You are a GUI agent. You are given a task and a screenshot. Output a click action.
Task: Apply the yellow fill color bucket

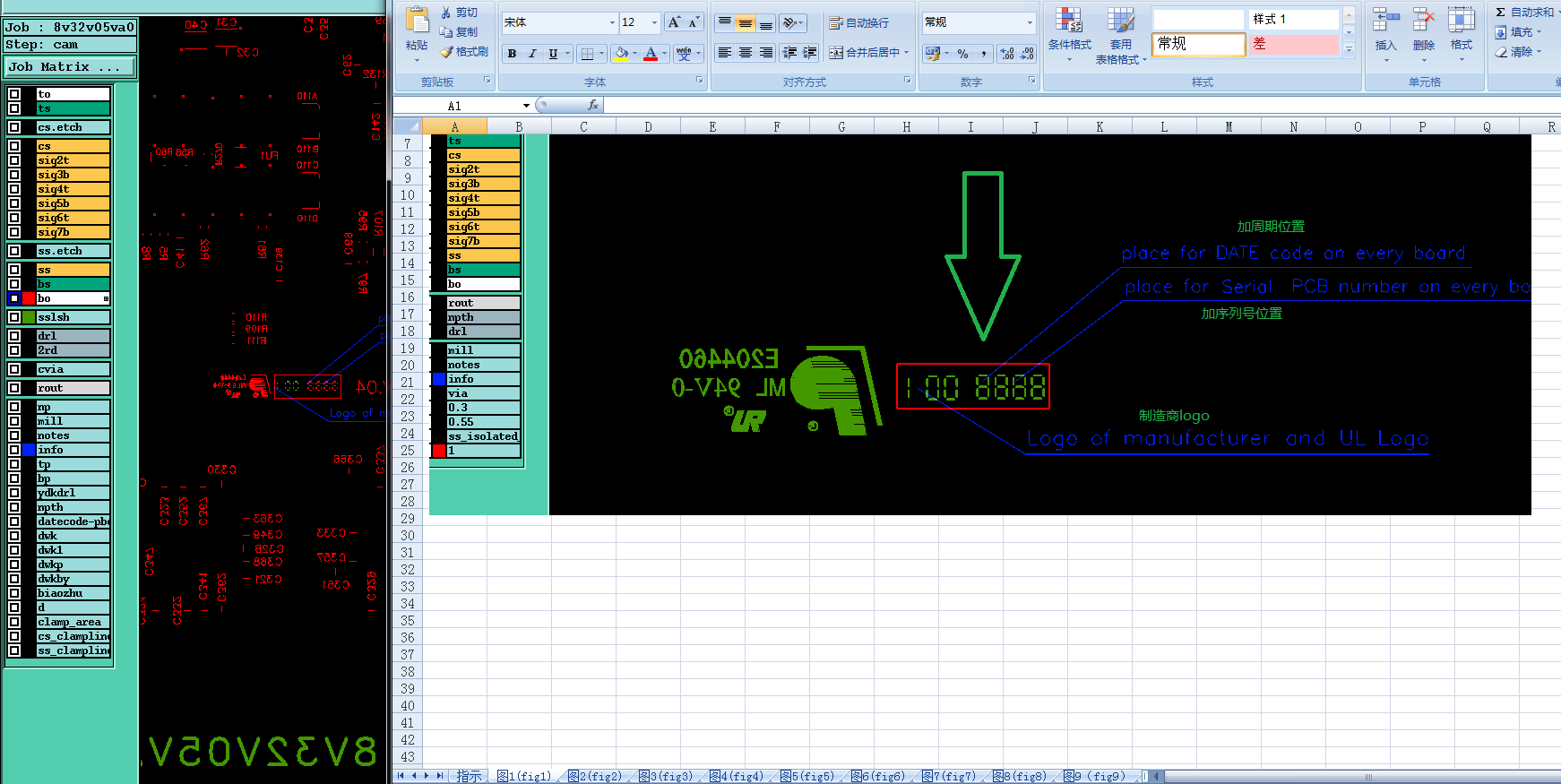click(x=622, y=54)
